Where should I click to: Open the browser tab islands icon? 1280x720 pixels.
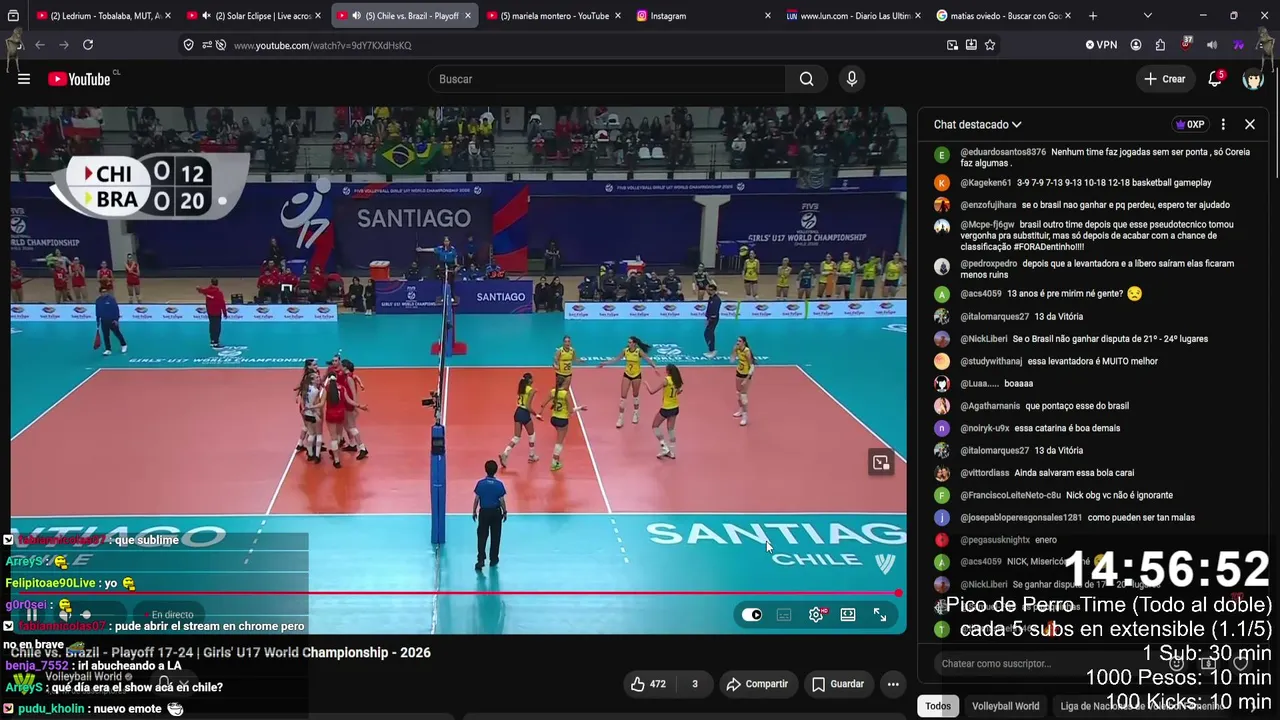(13, 16)
